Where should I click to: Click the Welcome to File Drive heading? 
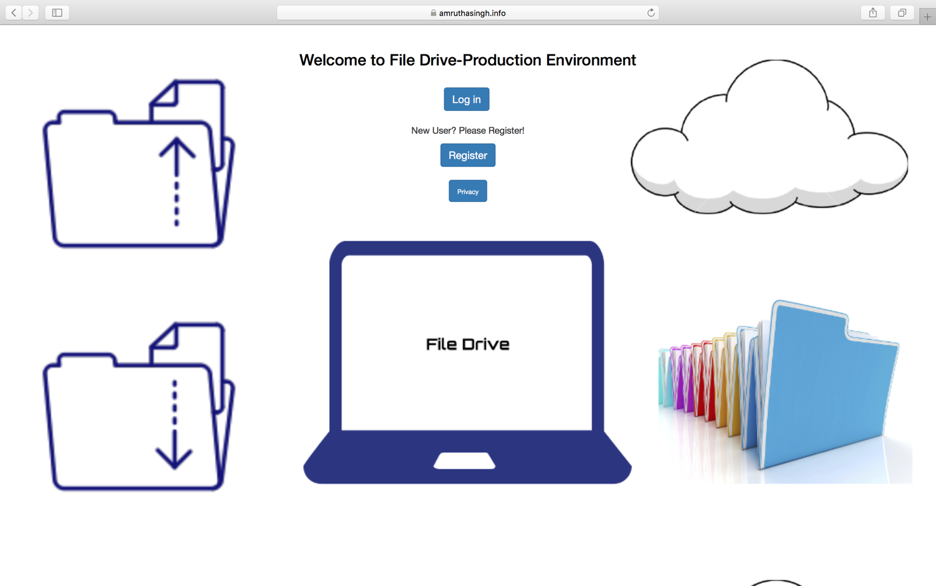(467, 60)
